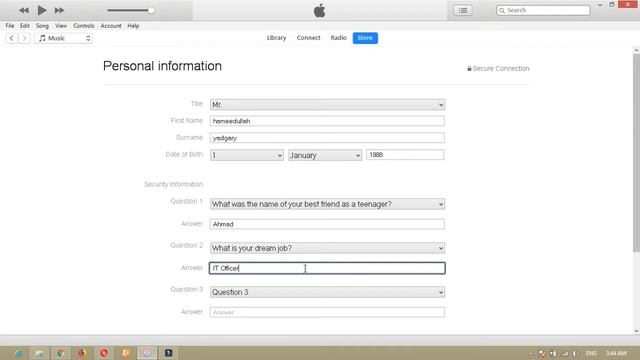Viewport: 640px width, 360px height.
Task: Switch to the Radio tab
Action: click(x=338, y=38)
